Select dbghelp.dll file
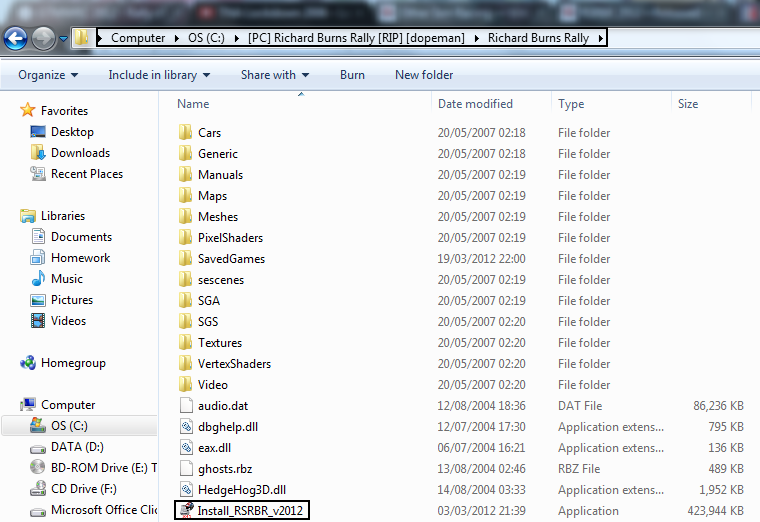 coord(228,427)
